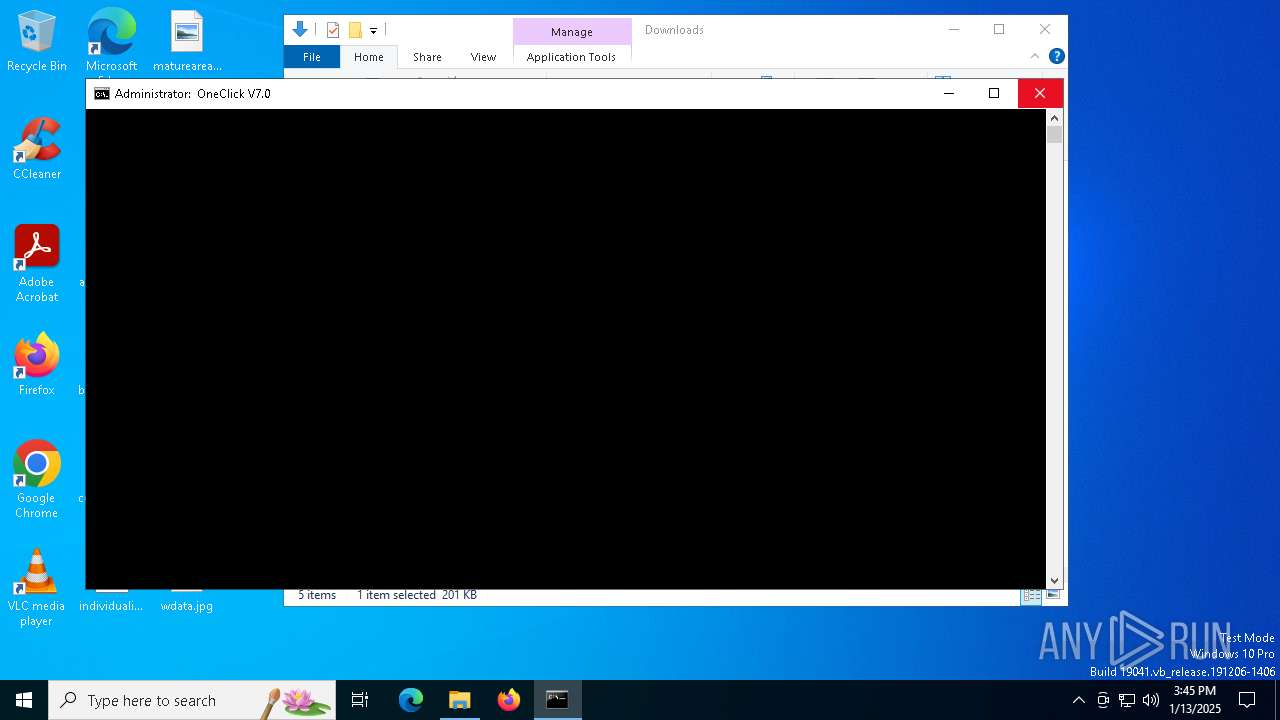Click the Downloads window back-arrow quick access icon
Image resolution: width=1280 pixels, height=720 pixels.
pos(299,30)
